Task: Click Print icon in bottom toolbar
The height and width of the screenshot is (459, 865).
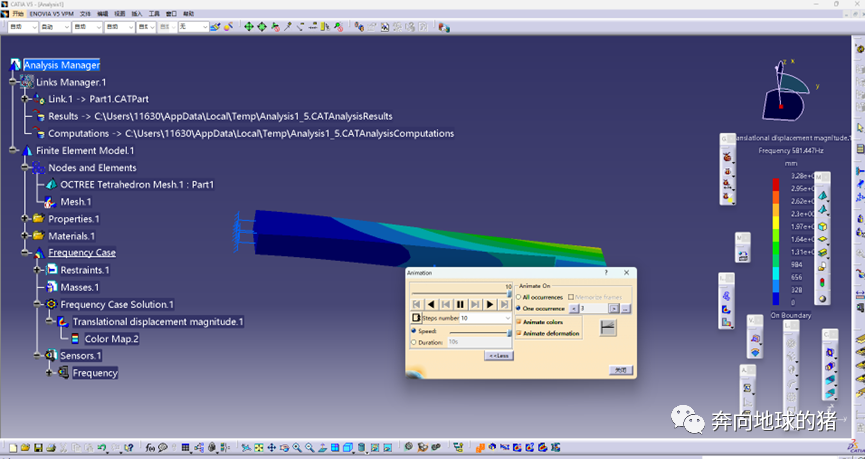Action: coord(51,448)
